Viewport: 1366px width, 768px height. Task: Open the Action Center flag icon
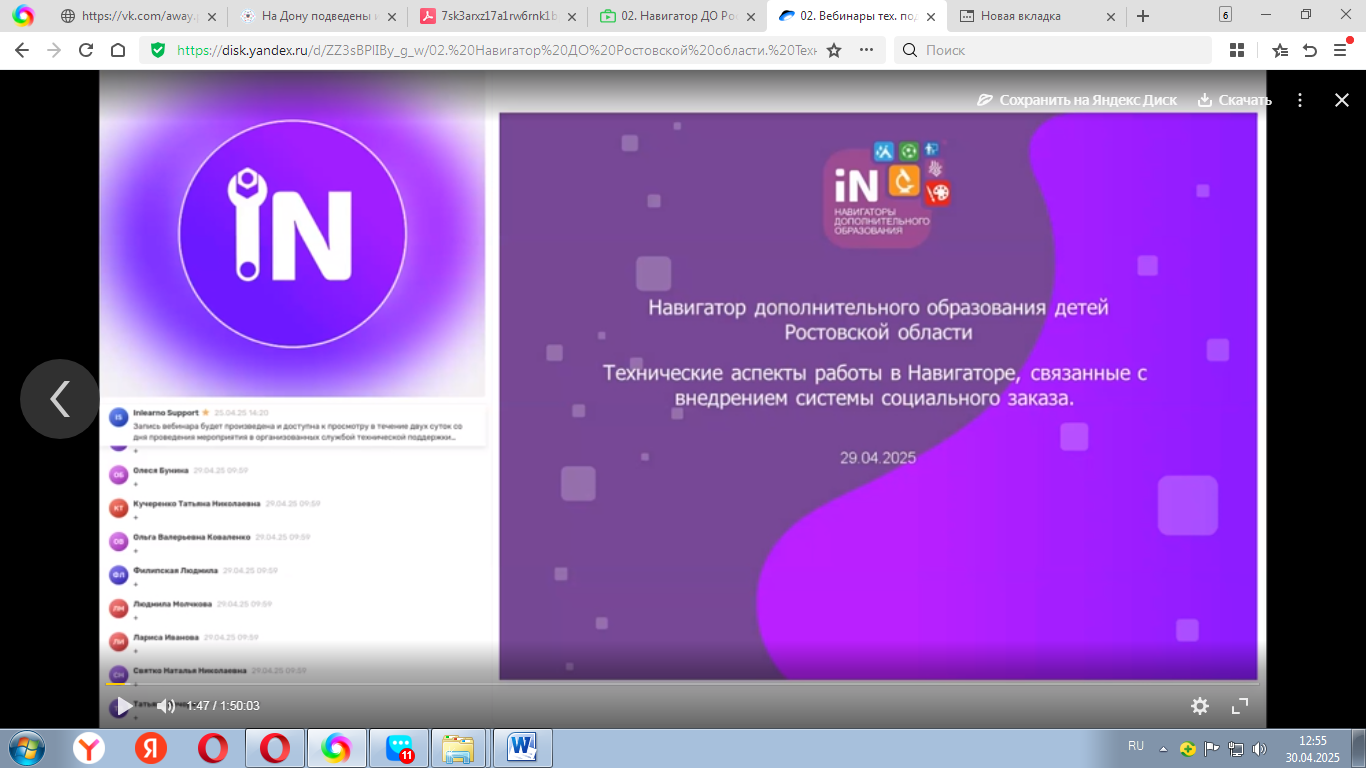click(x=1211, y=748)
